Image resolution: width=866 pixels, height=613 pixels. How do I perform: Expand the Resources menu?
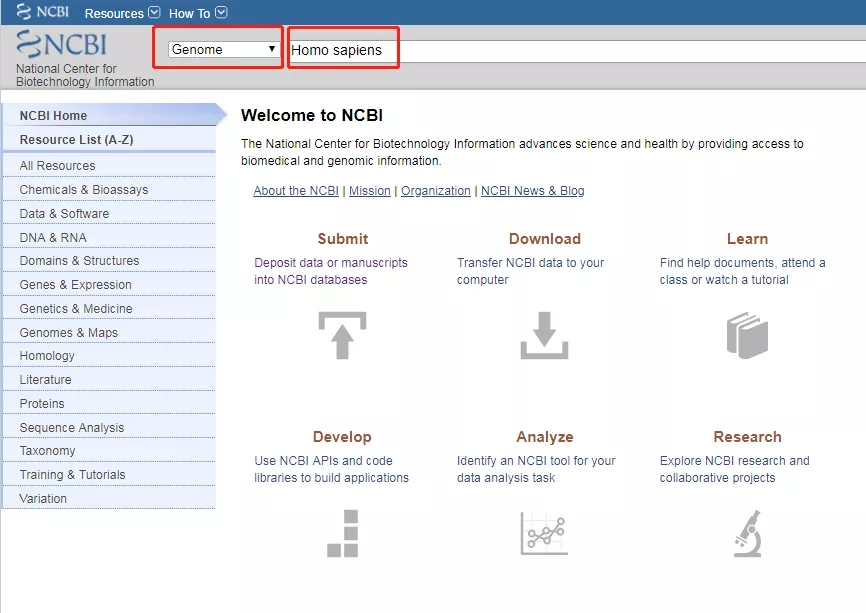pos(122,13)
